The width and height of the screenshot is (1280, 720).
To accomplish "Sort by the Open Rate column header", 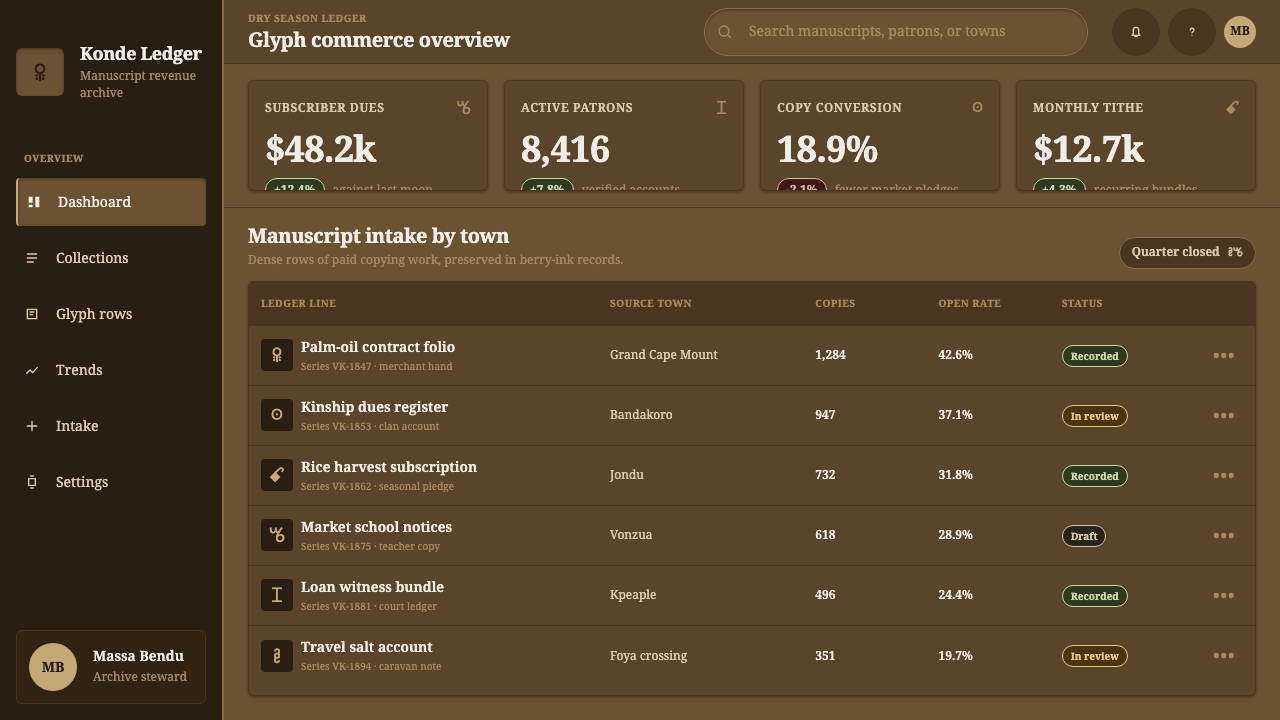I will click(x=969, y=303).
